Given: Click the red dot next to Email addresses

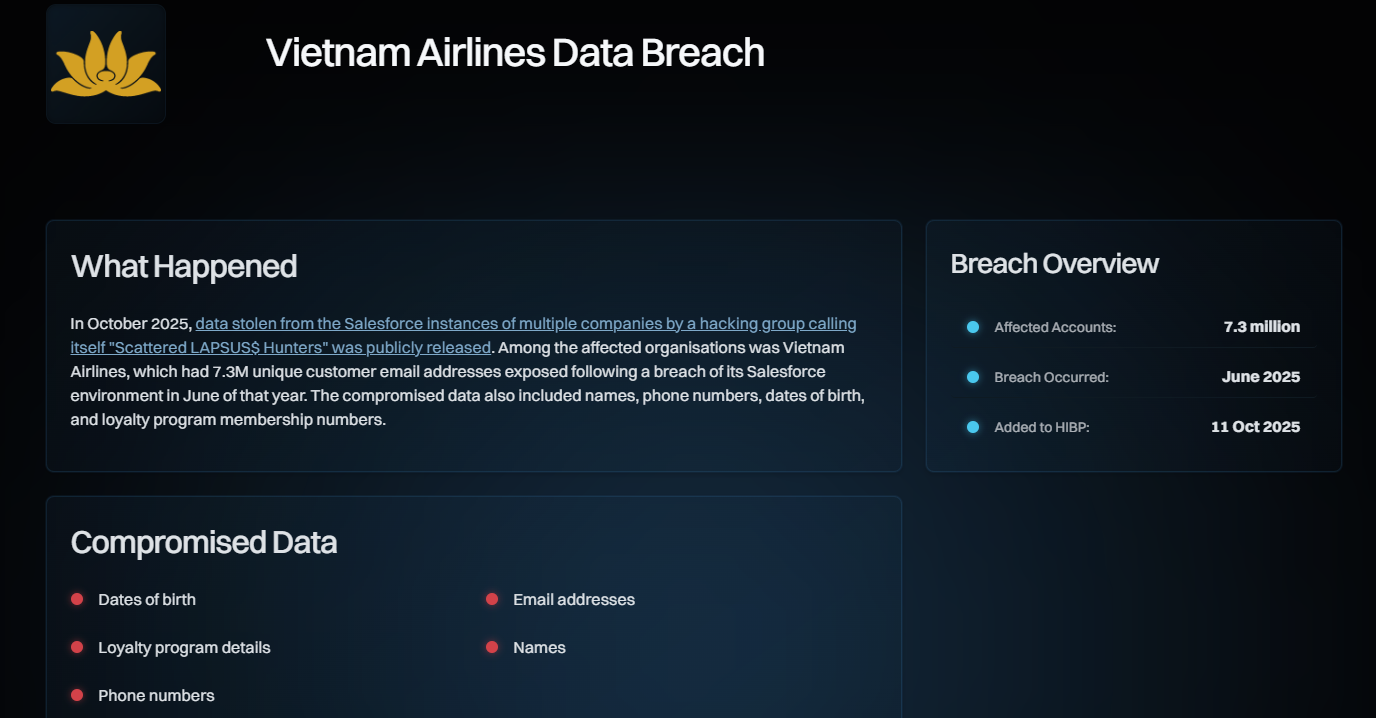Looking at the screenshot, I should click(492, 599).
